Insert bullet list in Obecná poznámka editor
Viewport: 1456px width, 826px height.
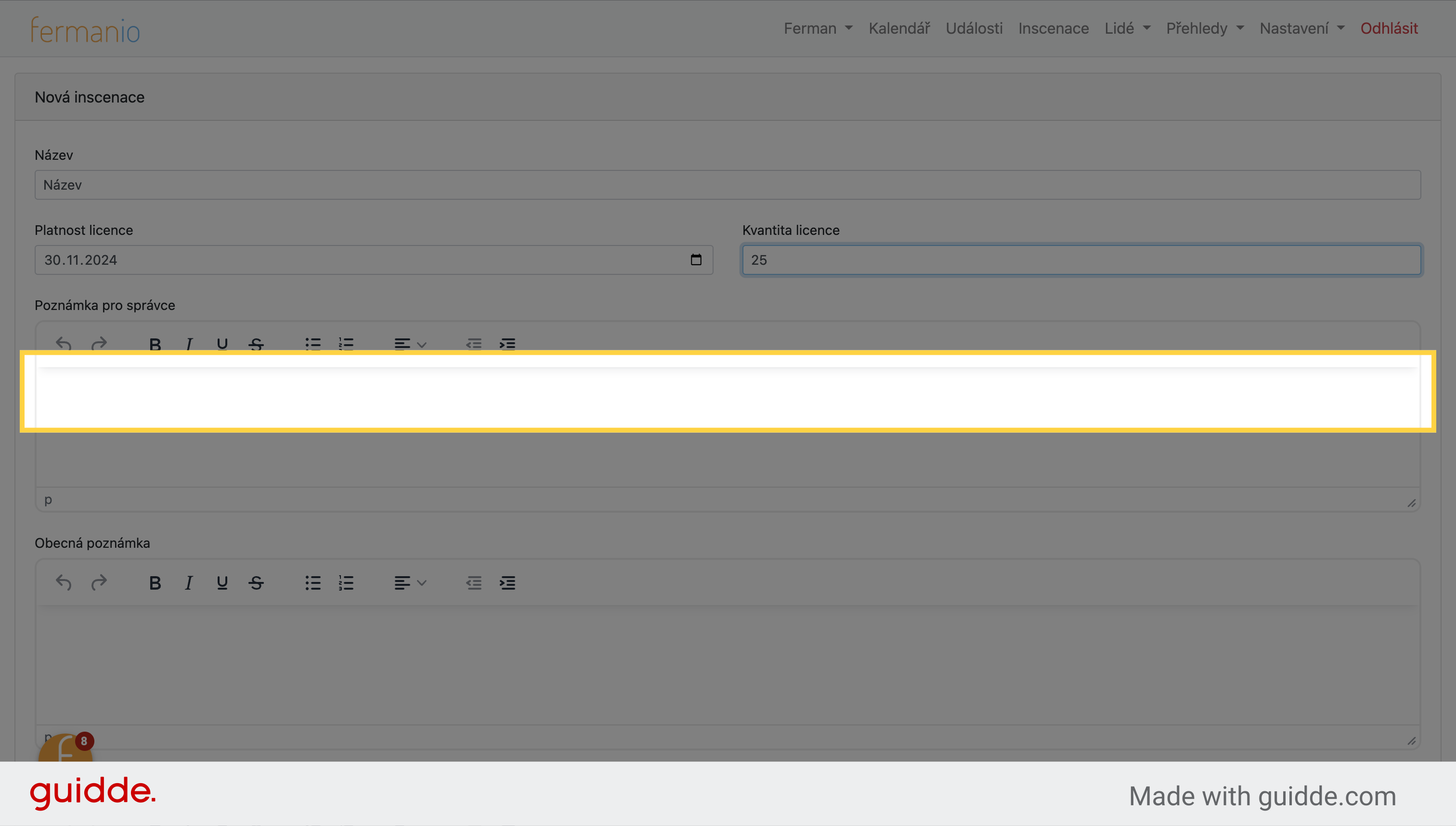pos(312,582)
